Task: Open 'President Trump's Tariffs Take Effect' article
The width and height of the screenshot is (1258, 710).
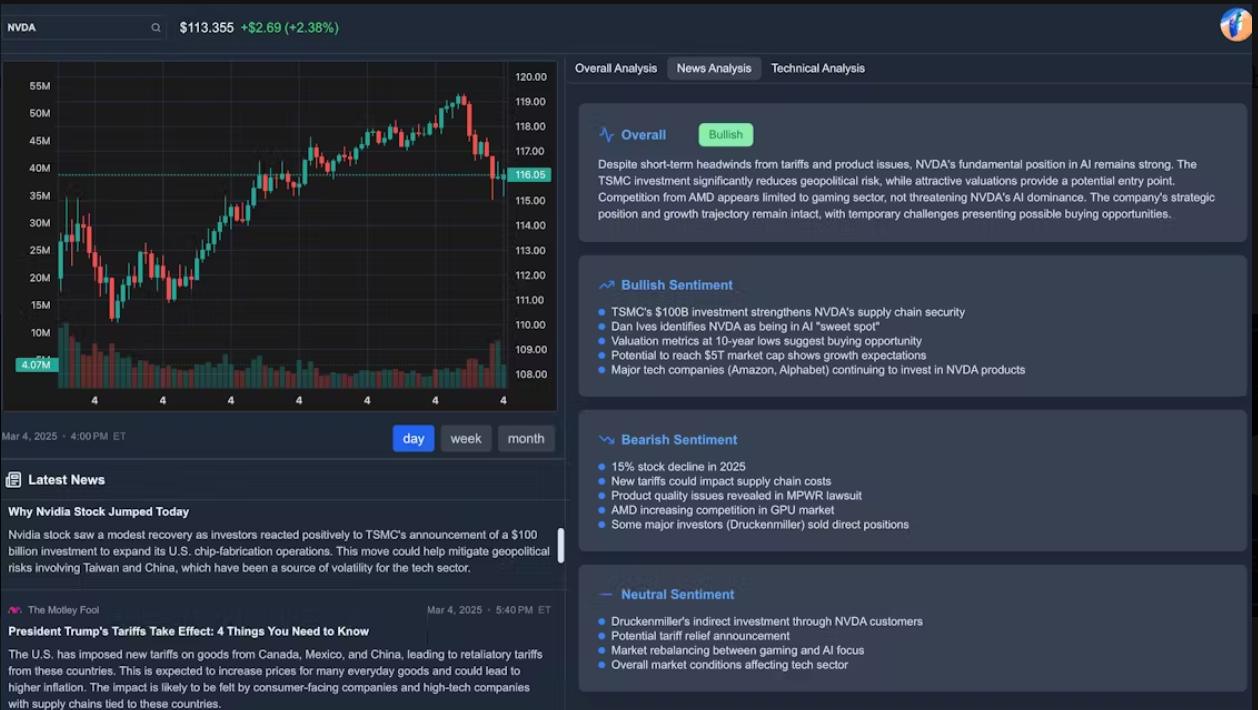Action: click(x=189, y=632)
